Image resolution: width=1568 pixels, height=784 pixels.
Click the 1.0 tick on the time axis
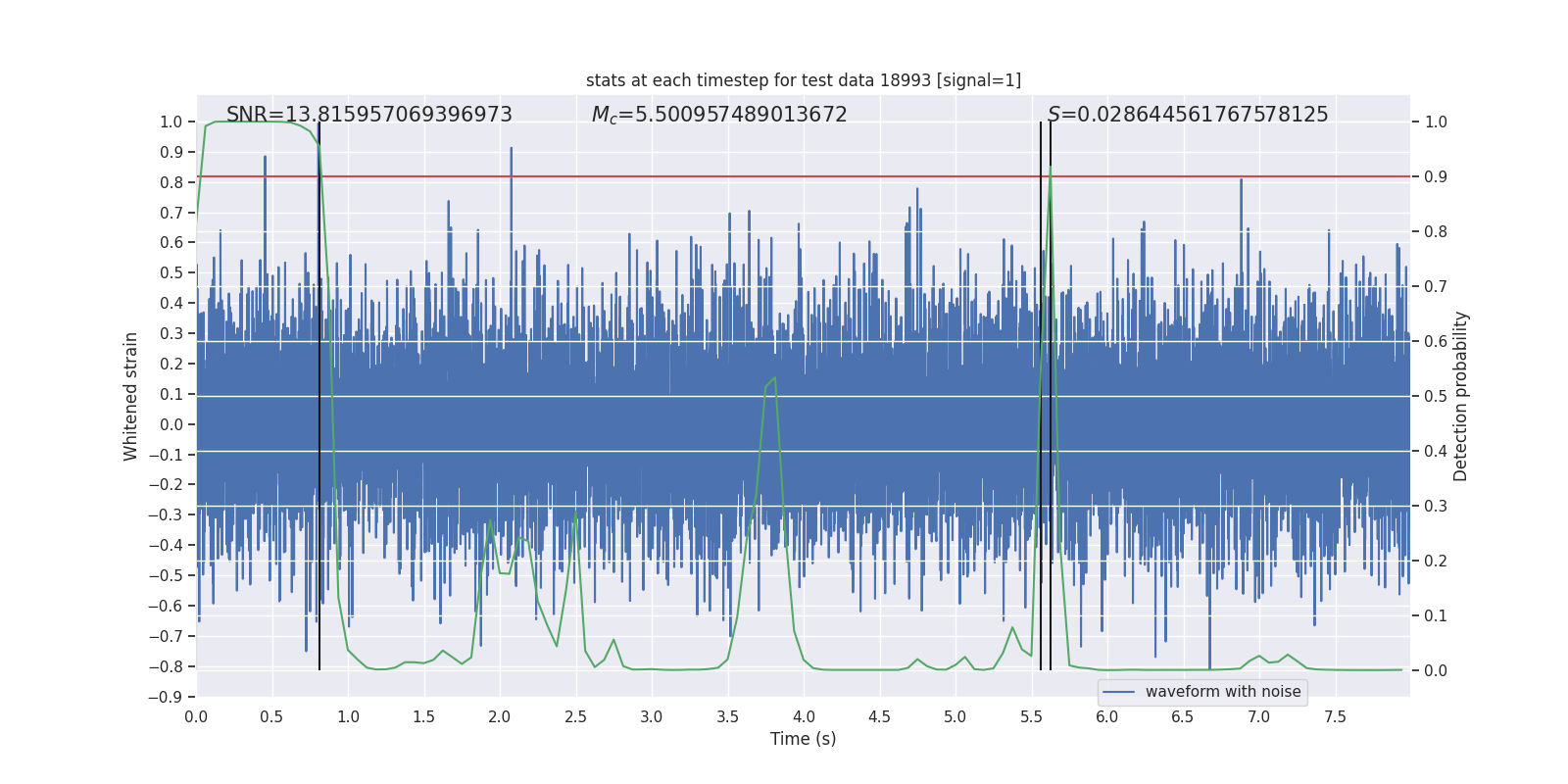[348, 717]
